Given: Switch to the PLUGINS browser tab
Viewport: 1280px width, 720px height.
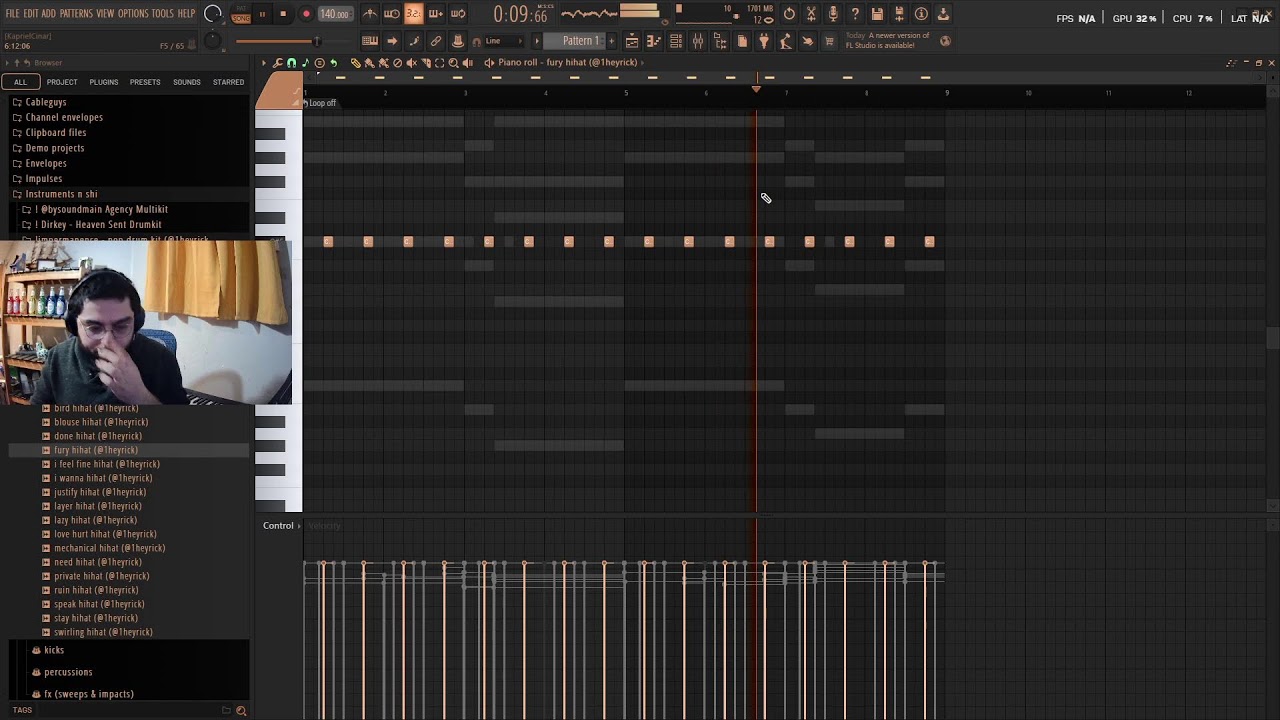Looking at the screenshot, I should coord(103,82).
